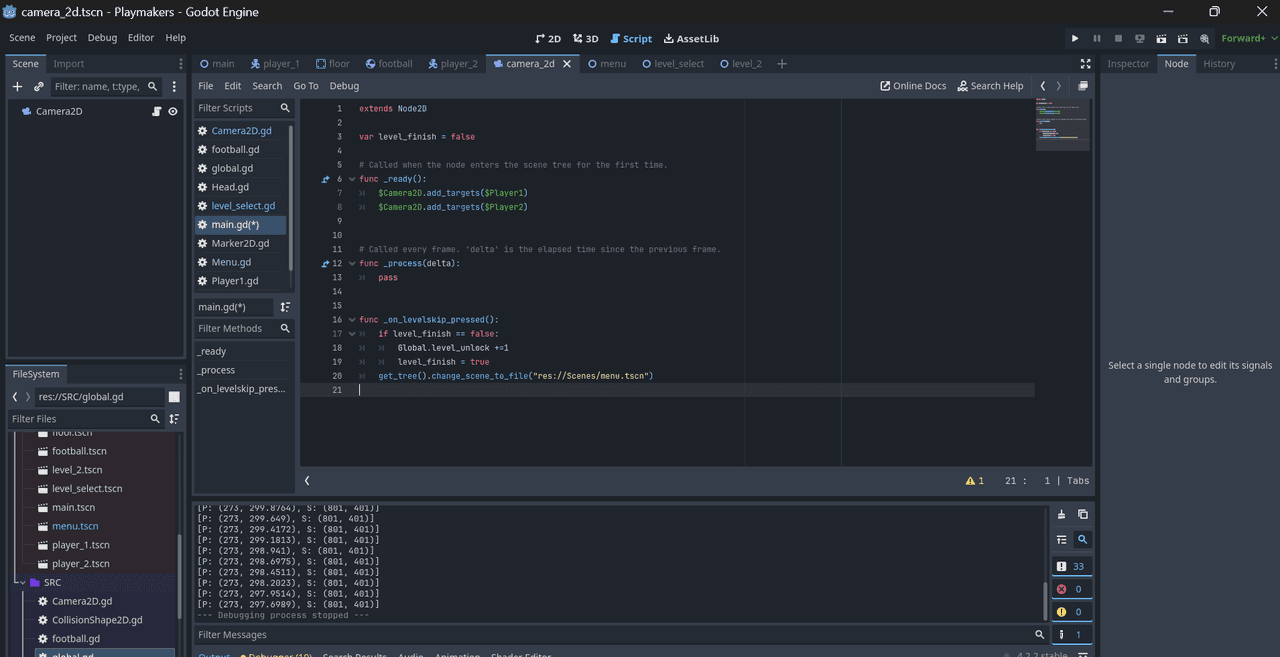The width and height of the screenshot is (1280, 657).
Task: Toggle visibility of the Camera2D node
Action: [173, 112]
